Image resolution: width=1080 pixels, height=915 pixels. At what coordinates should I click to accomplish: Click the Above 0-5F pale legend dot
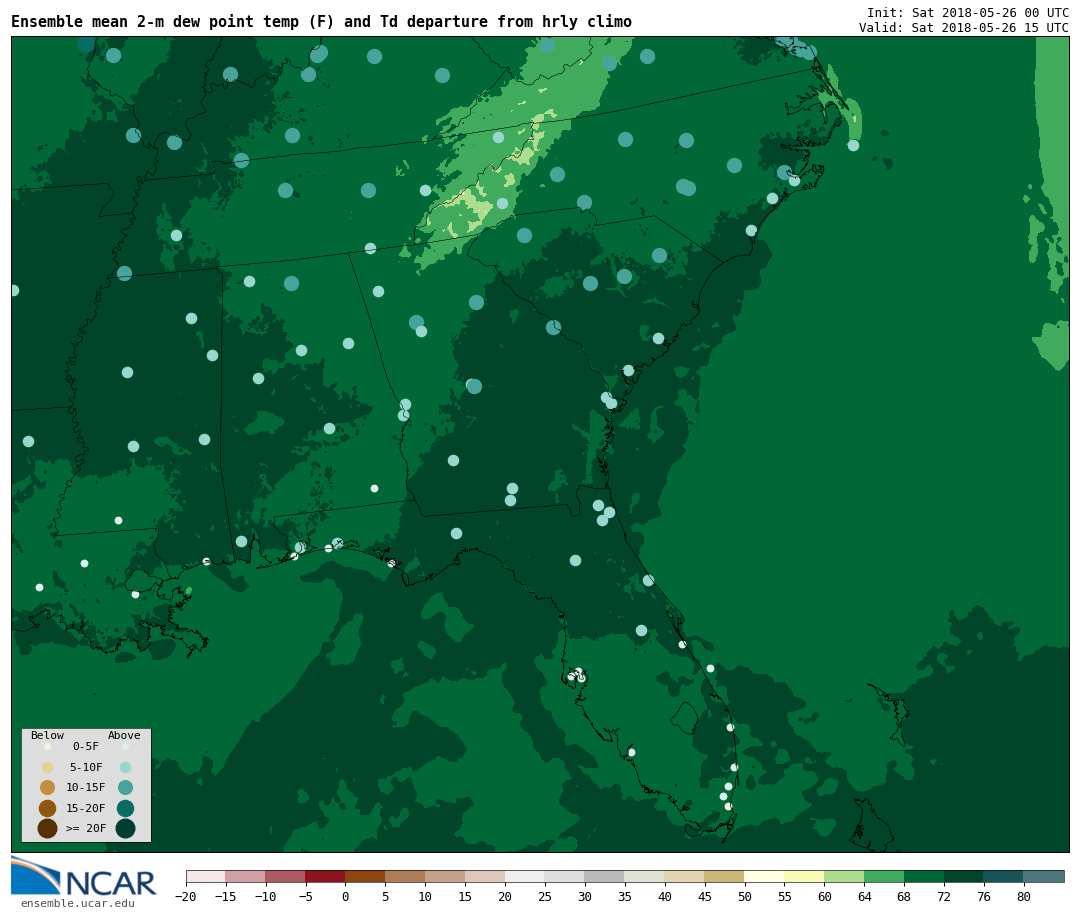click(x=125, y=746)
